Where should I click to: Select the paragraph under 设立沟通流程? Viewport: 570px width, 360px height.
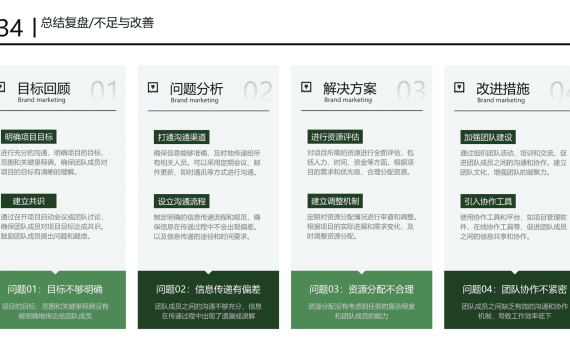coord(207,227)
